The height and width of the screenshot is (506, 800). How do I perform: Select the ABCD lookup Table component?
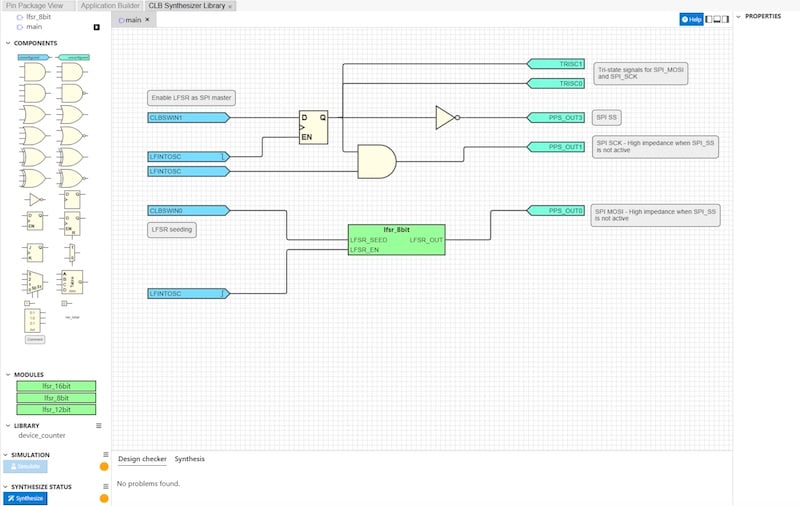click(x=72, y=282)
